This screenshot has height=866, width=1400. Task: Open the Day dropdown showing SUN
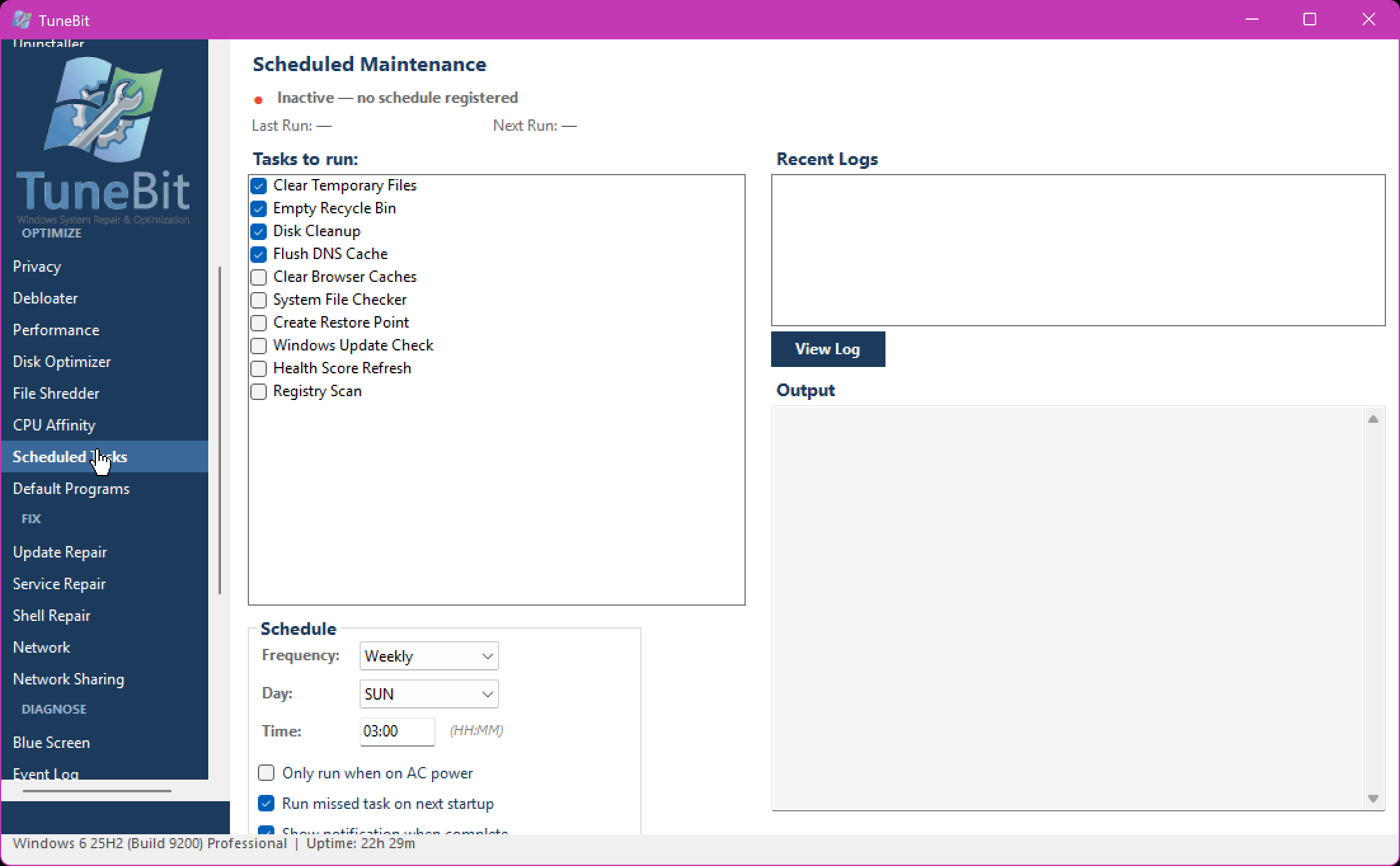(429, 694)
